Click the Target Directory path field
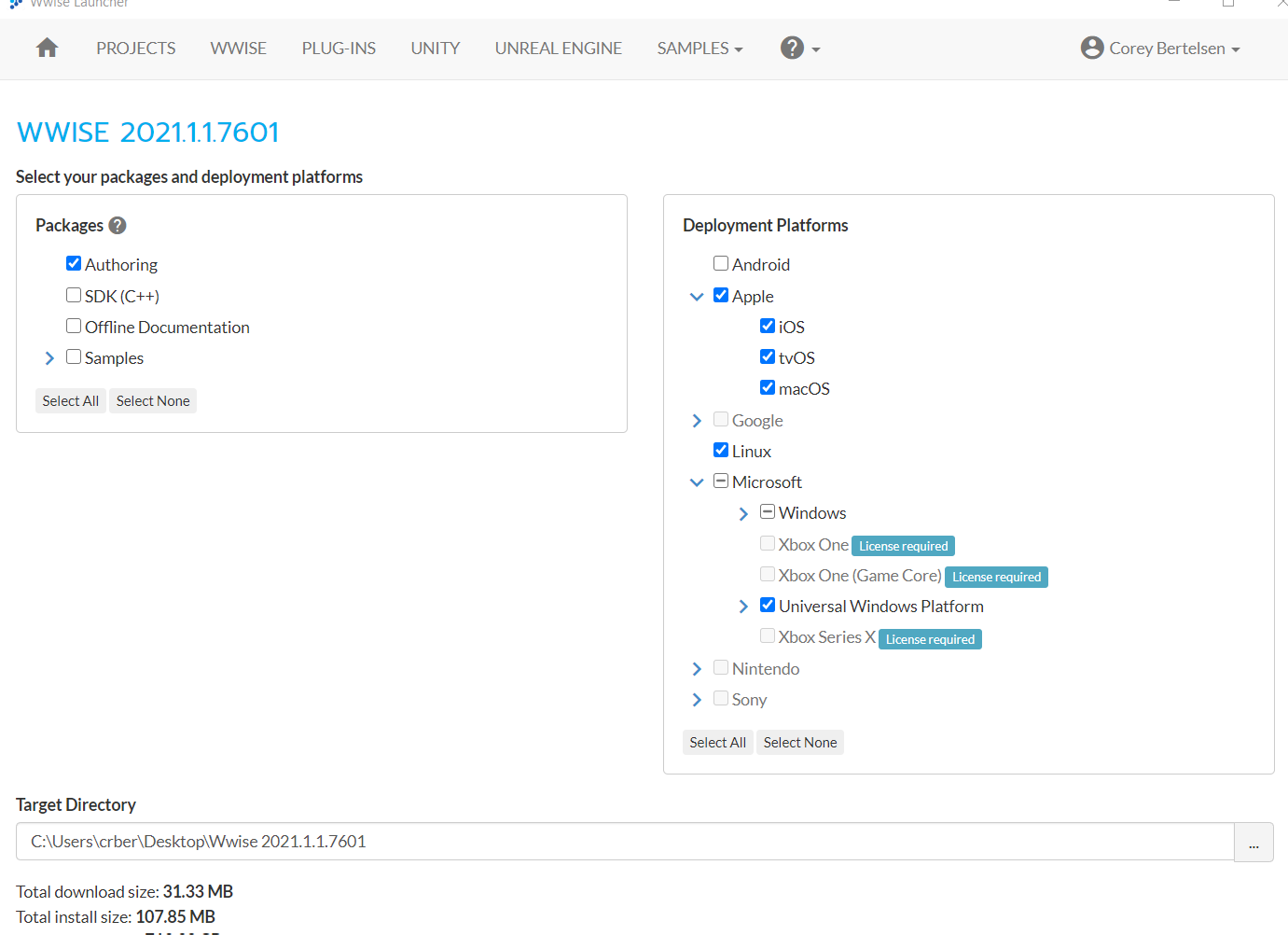1288x935 pixels. click(625, 842)
